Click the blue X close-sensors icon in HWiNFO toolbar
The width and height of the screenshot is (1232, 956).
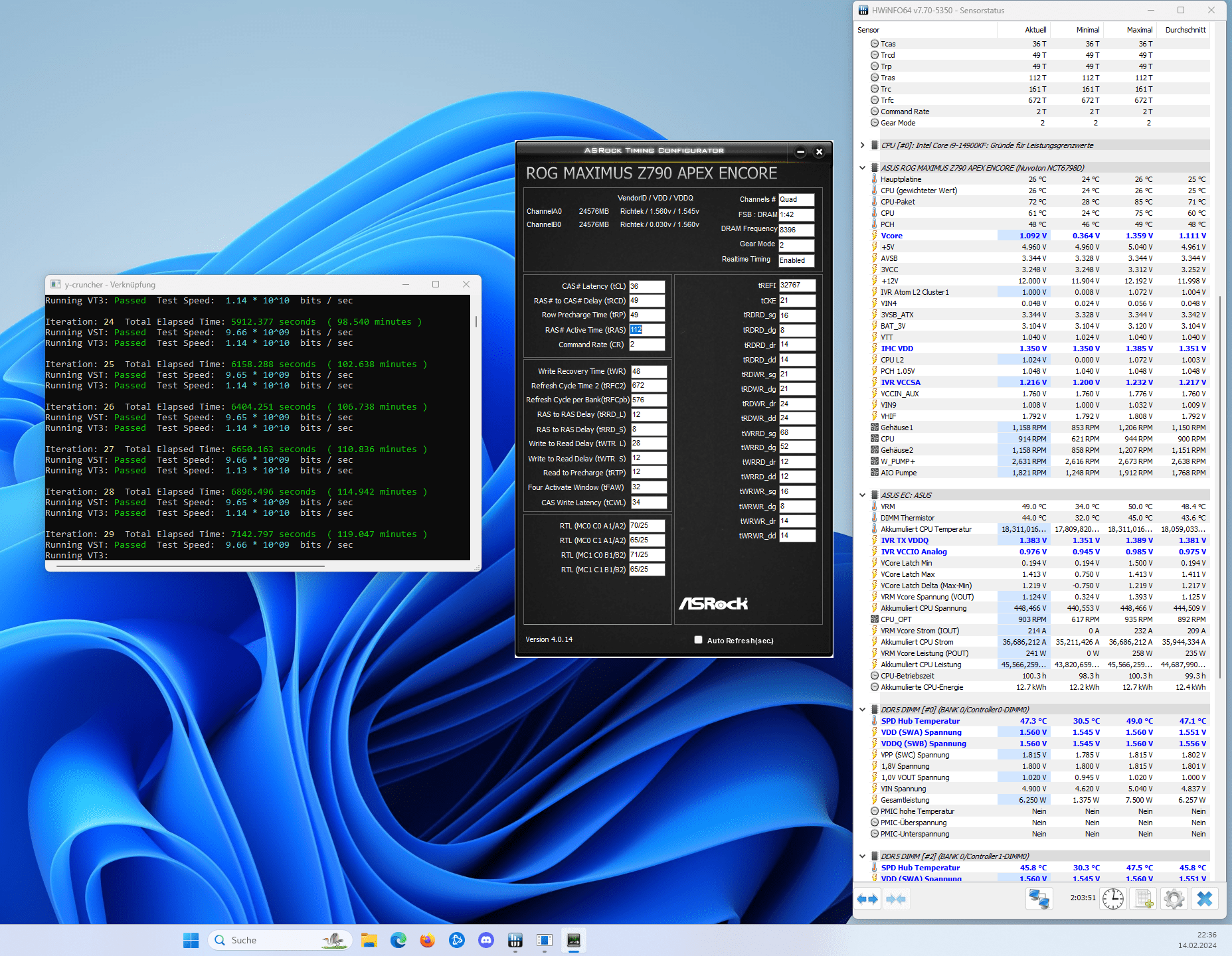tap(1205, 899)
